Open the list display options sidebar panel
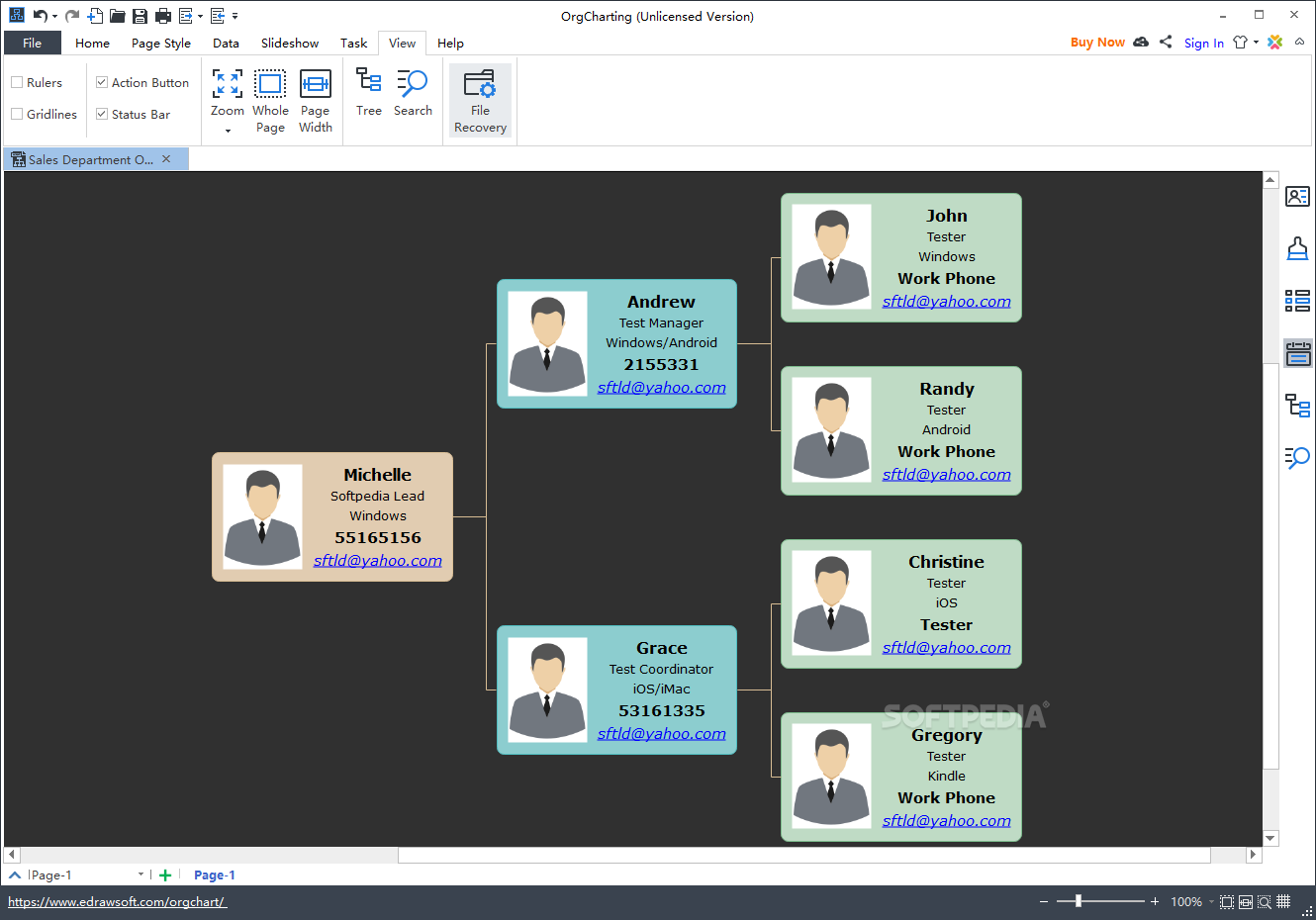Screen dimensions: 1316x920 click(1297, 301)
